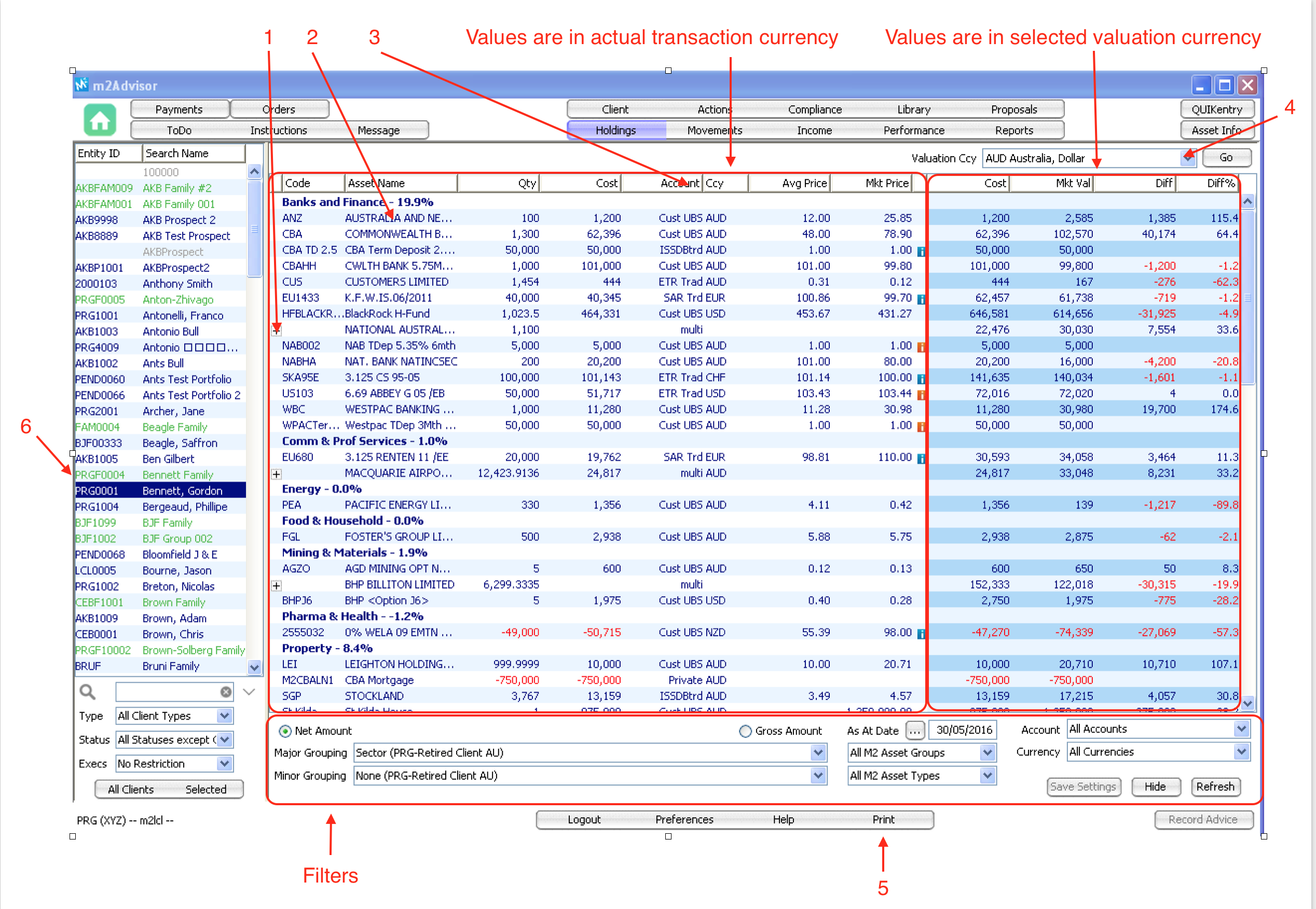The height and width of the screenshot is (909, 1316).
Task: Open the Valuation Ccy dropdown
Action: (1187, 158)
